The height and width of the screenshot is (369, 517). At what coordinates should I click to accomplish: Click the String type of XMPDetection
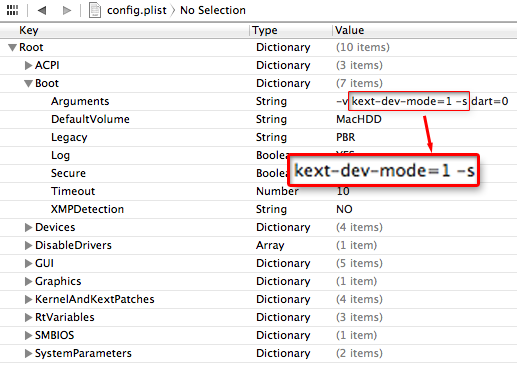coord(271,209)
